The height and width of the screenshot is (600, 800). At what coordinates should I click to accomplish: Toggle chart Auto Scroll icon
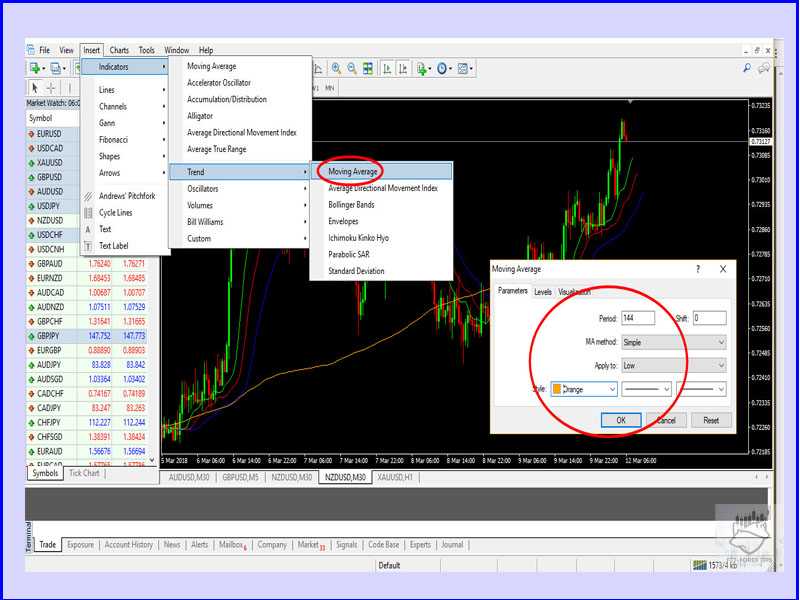tap(388, 68)
